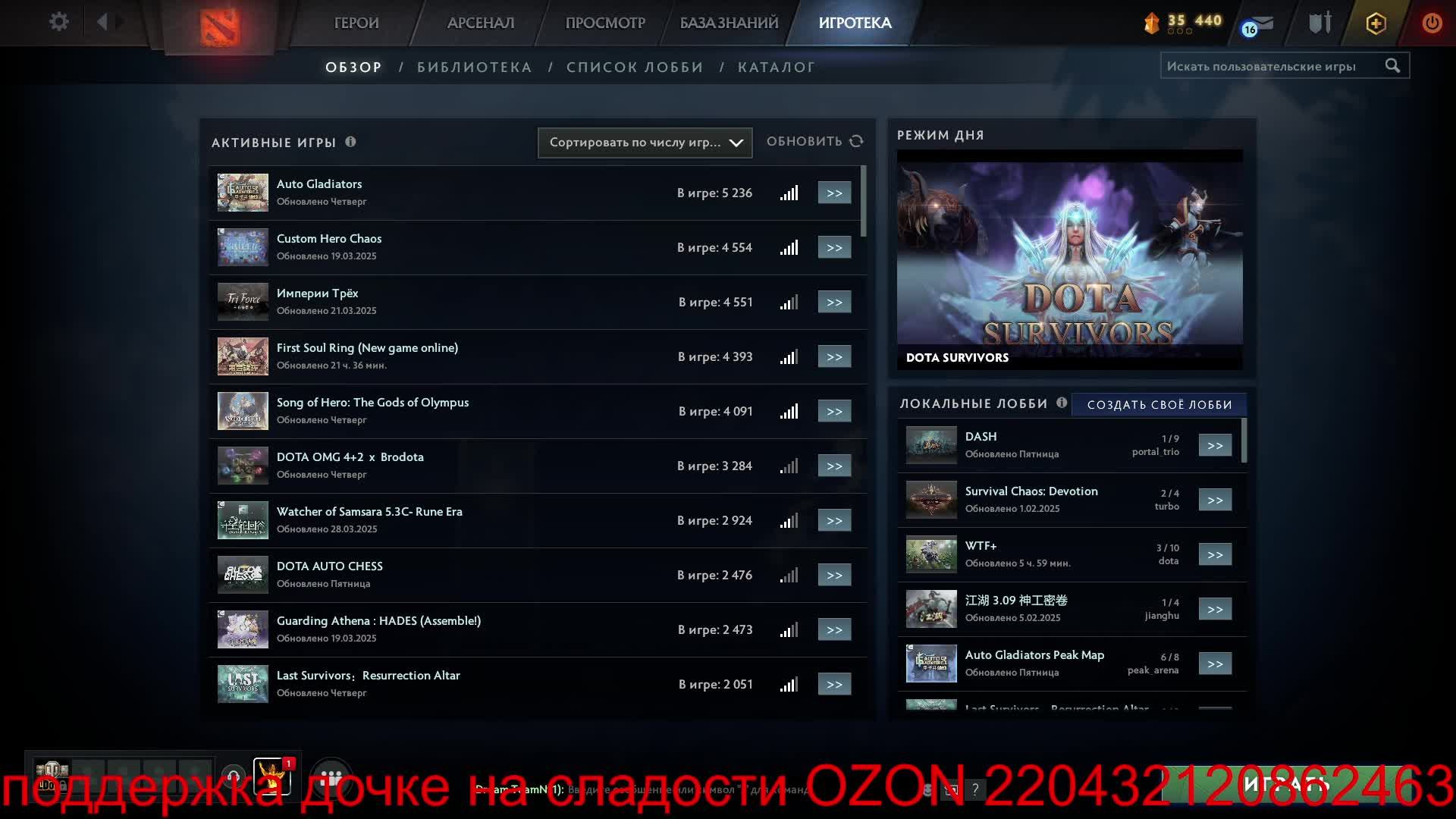Join Survival Chaos: Devotion lobby via >>
The height and width of the screenshot is (819, 1456).
pyautogui.click(x=1215, y=500)
